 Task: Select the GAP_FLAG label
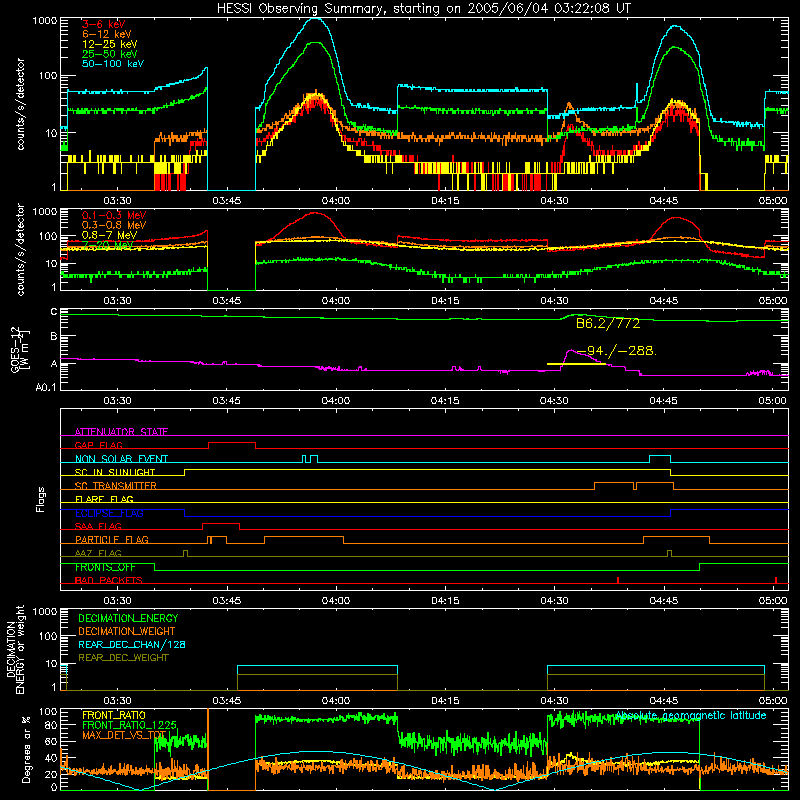[x=98, y=445]
